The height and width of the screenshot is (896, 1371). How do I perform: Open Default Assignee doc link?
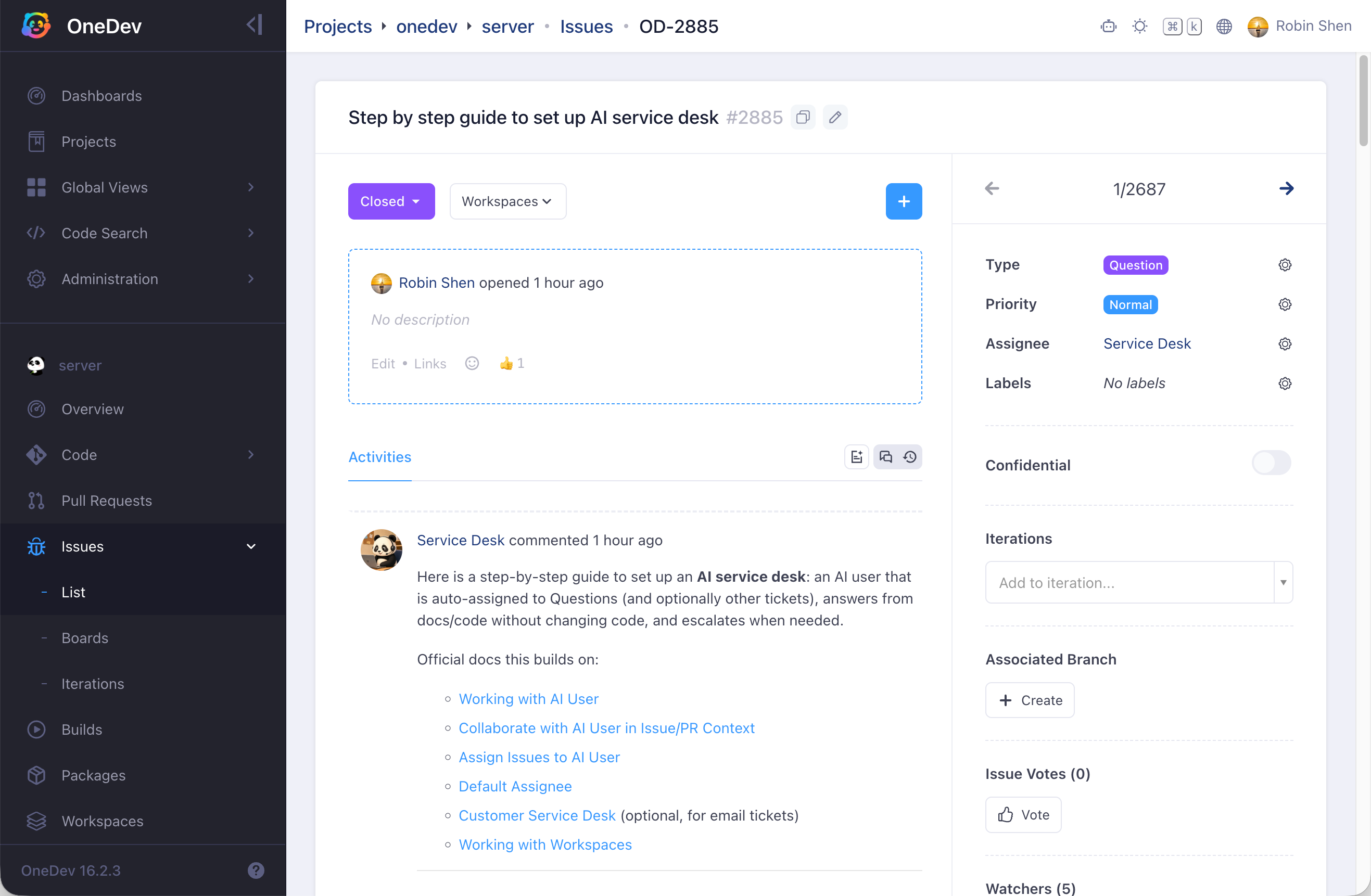pos(515,786)
